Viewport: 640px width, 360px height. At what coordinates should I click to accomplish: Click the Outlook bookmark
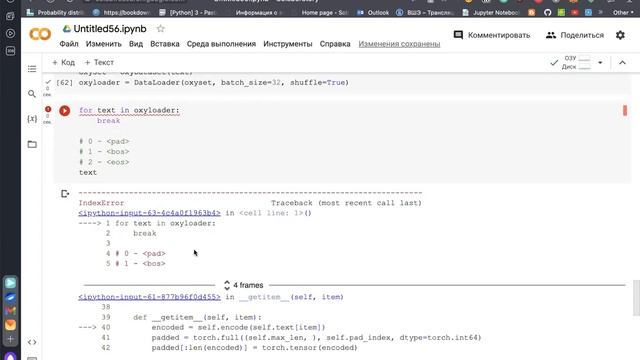(x=373, y=13)
